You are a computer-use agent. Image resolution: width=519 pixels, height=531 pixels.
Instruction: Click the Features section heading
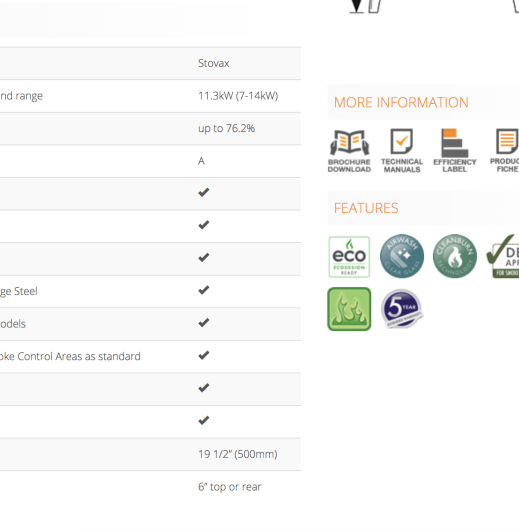(x=366, y=208)
